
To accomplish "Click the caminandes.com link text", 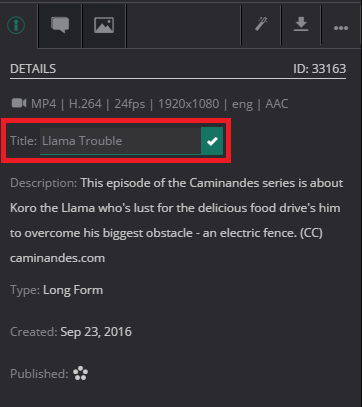I will click(57, 258).
